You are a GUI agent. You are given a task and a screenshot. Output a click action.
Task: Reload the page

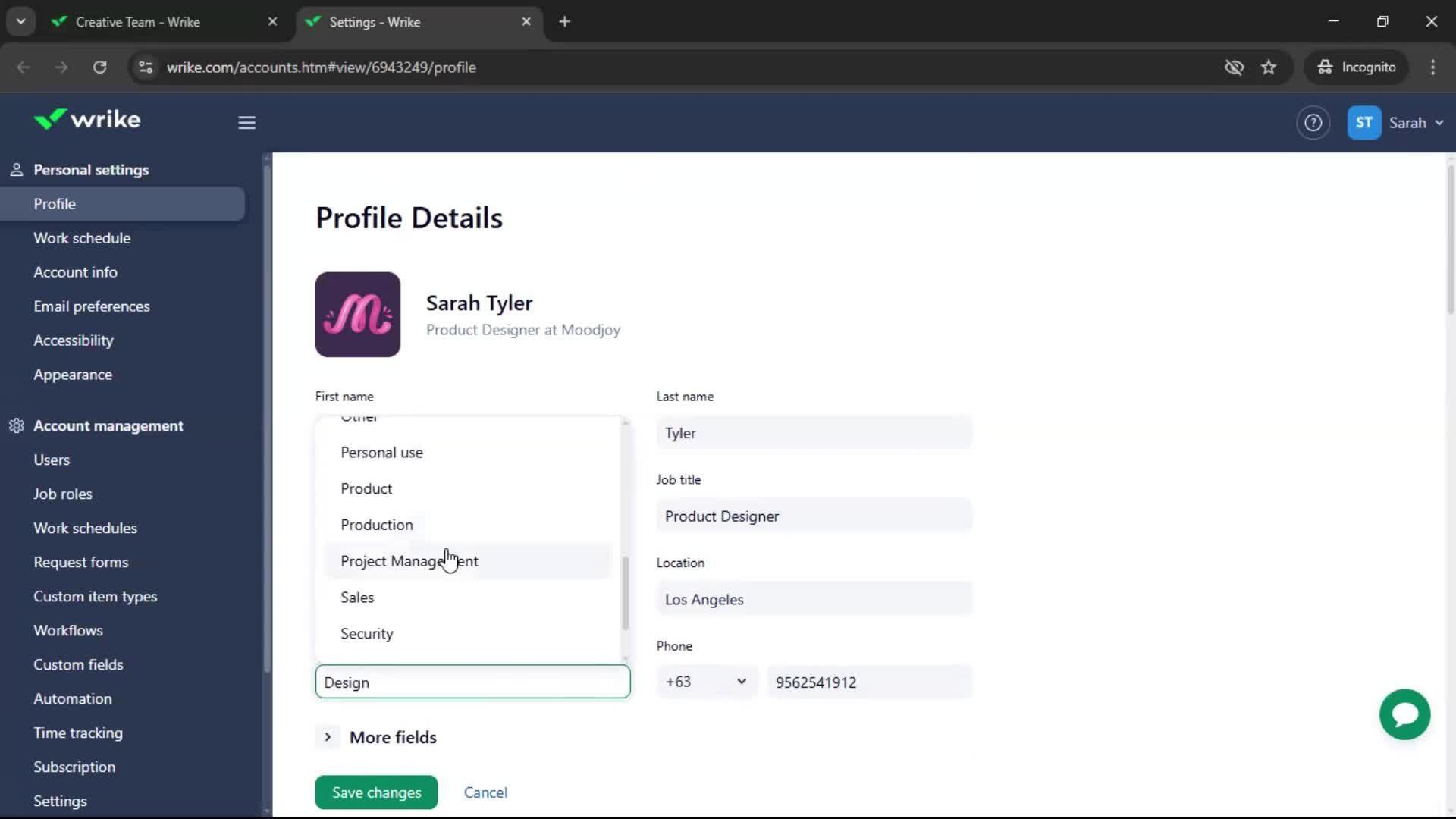point(99,67)
